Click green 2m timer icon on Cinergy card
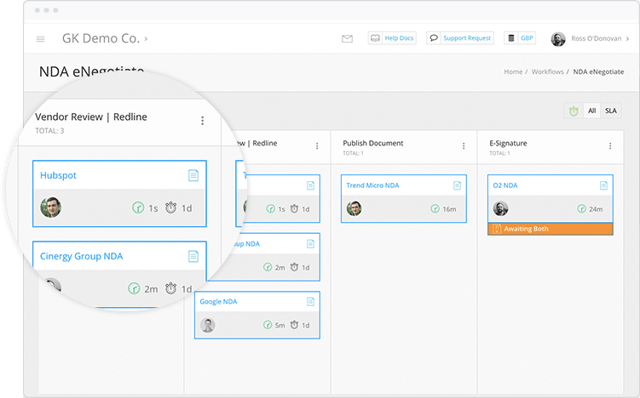 [134, 289]
